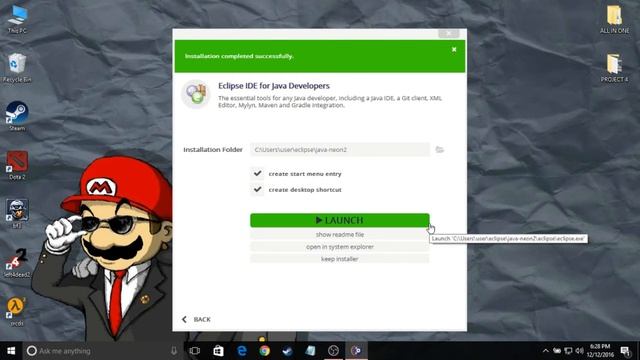The width and height of the screenshot is (640, 360).
Task: Open the Action Center notifications
Action: [625, 351]
